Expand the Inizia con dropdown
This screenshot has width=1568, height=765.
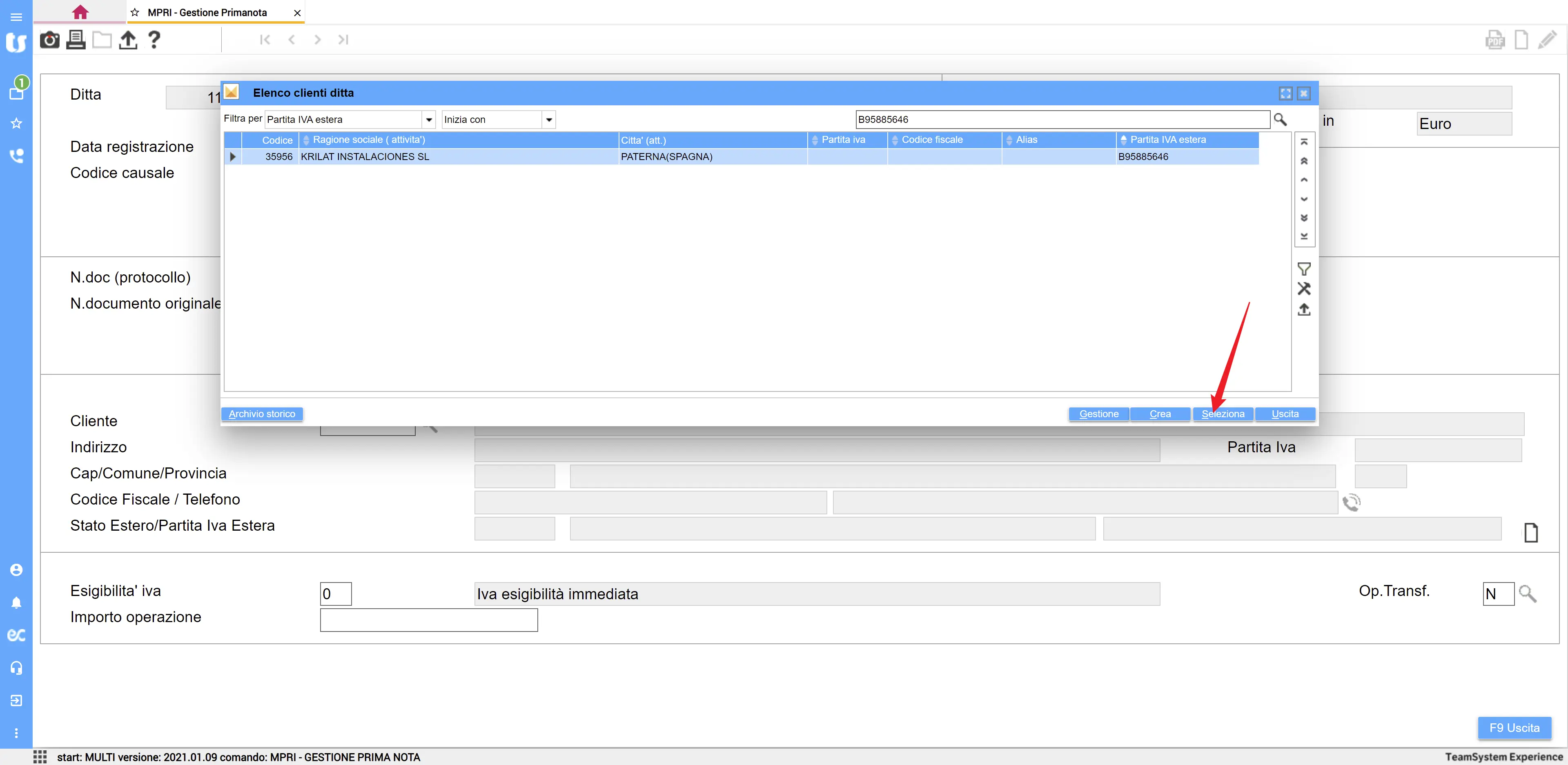coord(549,120)
